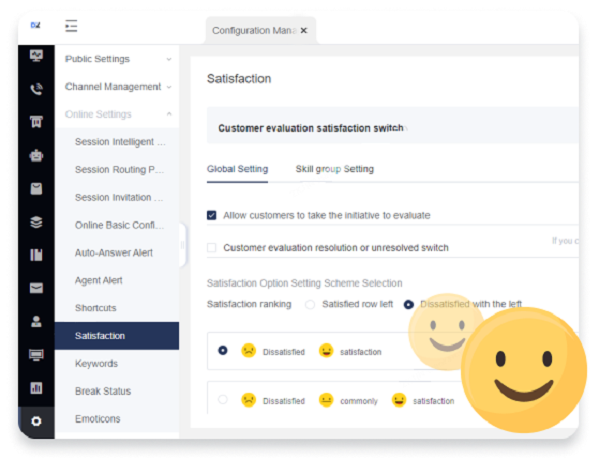Open the robot icon in sidebar
600x460 pixels.
(37, 155)
